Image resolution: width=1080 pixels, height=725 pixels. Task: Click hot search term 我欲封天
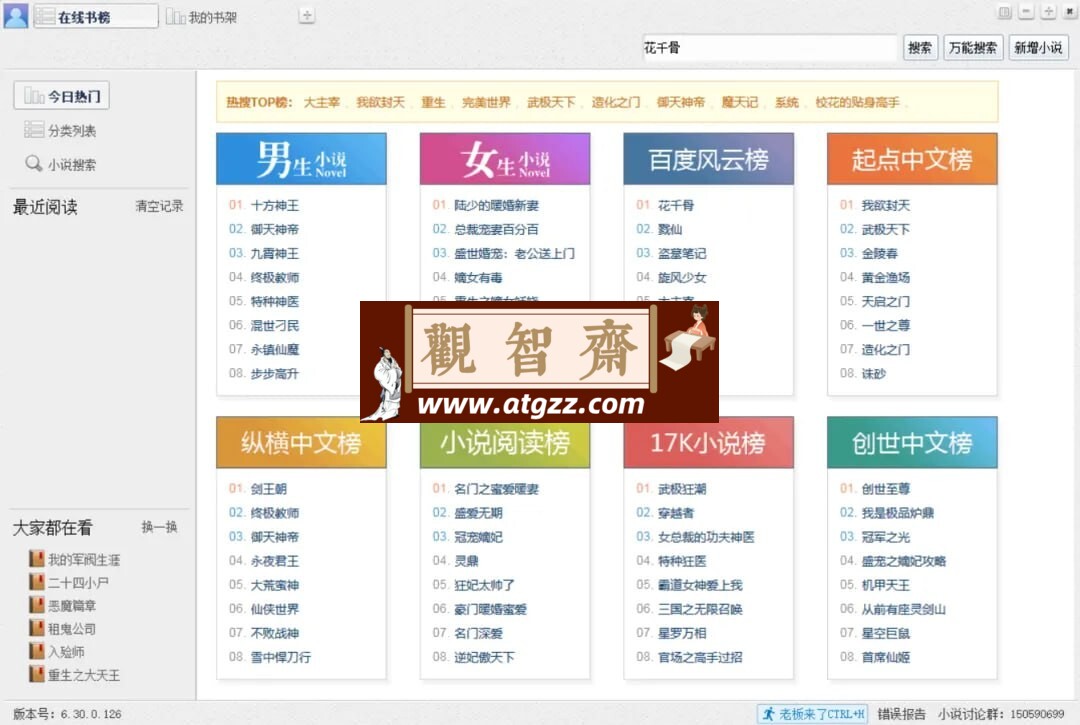(380, 102)
